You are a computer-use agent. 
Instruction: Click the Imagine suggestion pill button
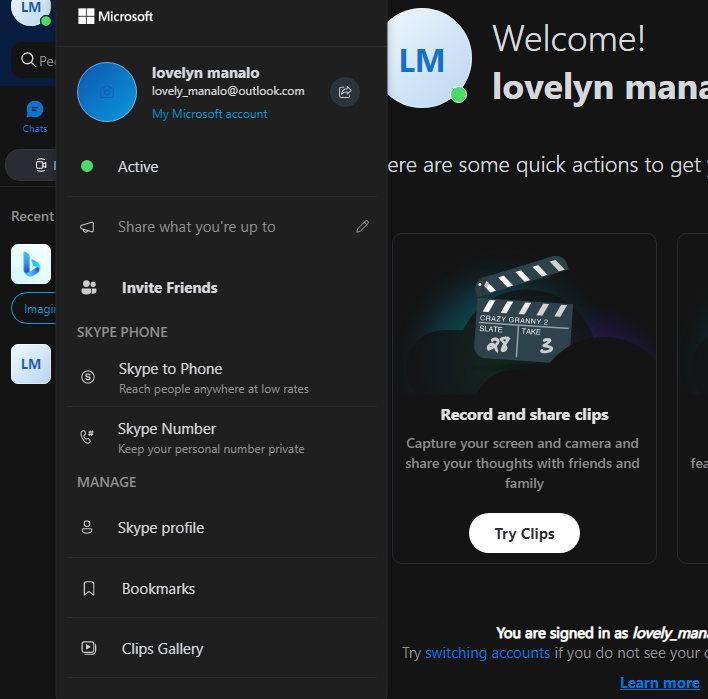pos(33,308)
